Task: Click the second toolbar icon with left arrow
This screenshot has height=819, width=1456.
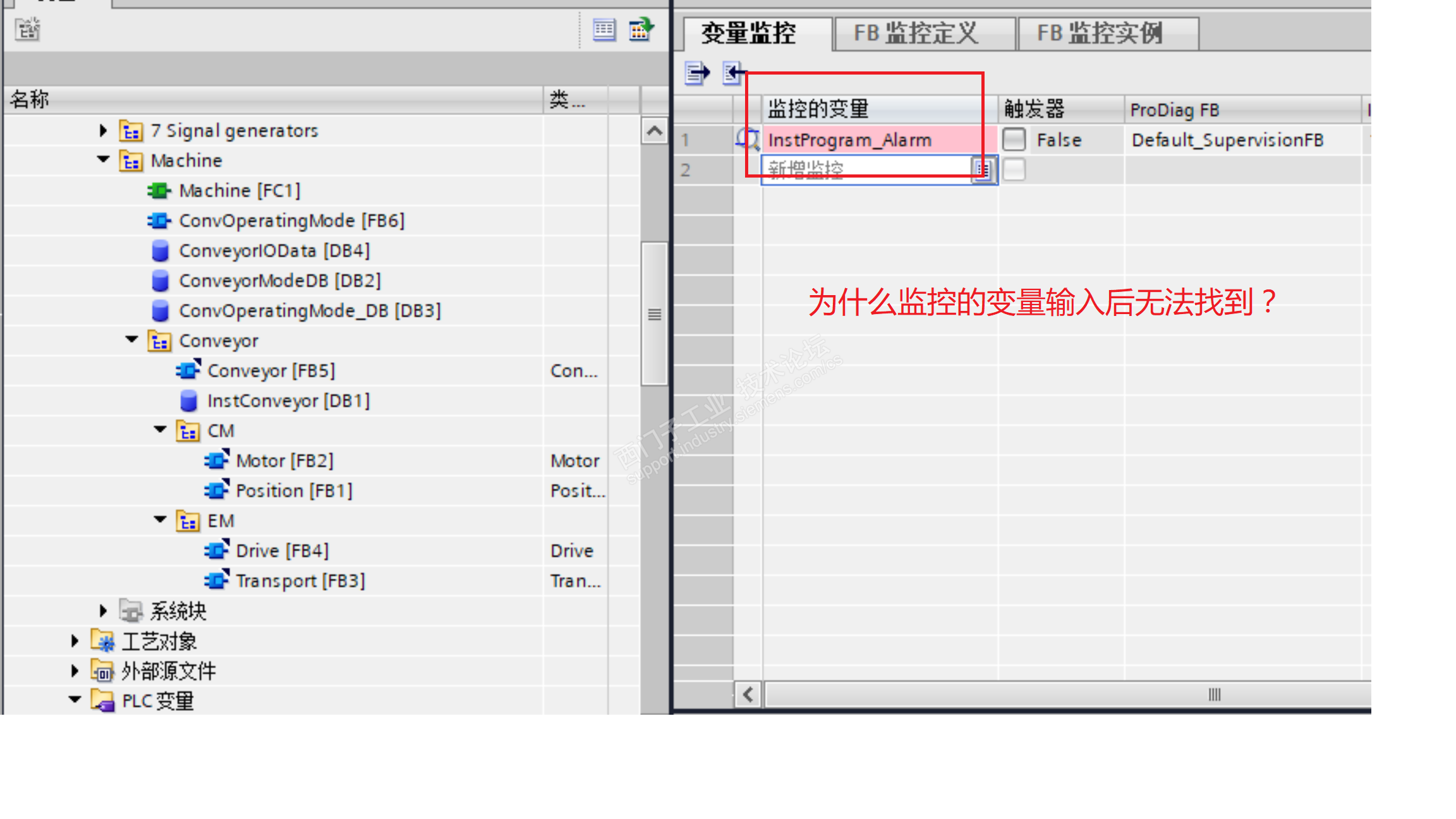Action: 733,73
